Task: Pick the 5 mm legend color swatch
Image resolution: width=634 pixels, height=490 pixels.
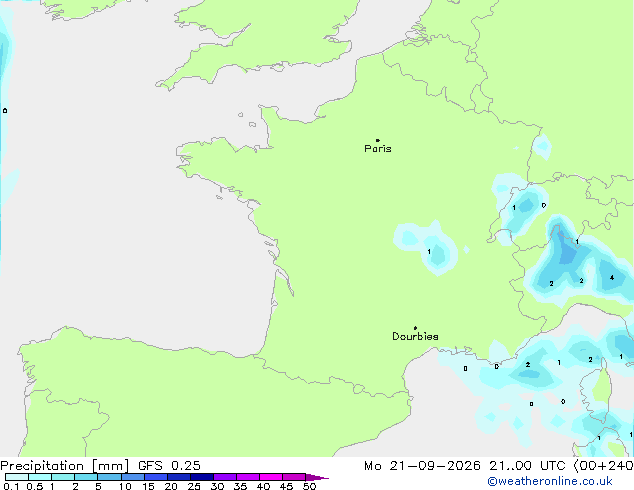Action: pos(109,477)
